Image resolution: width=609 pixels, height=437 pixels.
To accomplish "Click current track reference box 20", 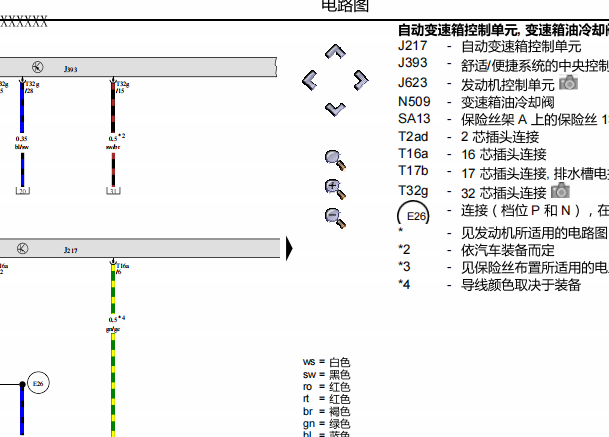I will click(x=23, y=191).
